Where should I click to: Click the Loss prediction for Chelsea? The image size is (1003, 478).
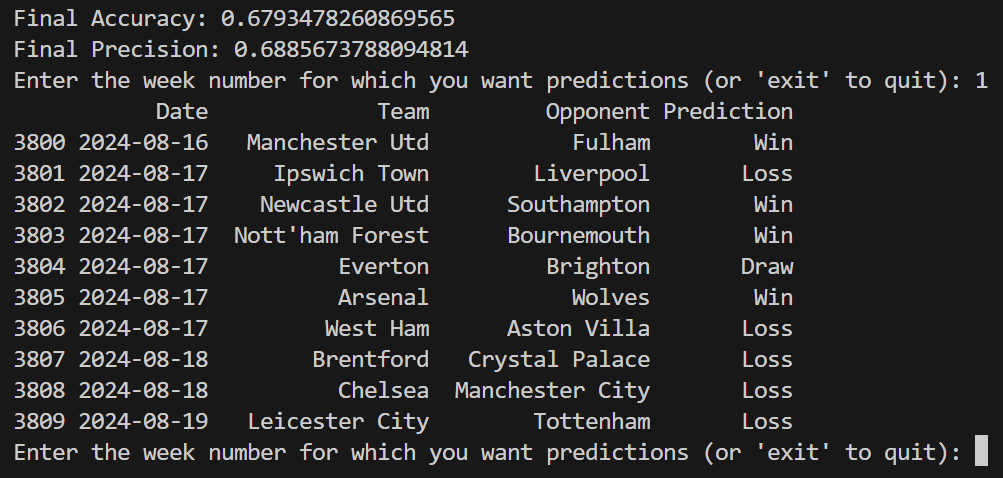tap(767, 390)
